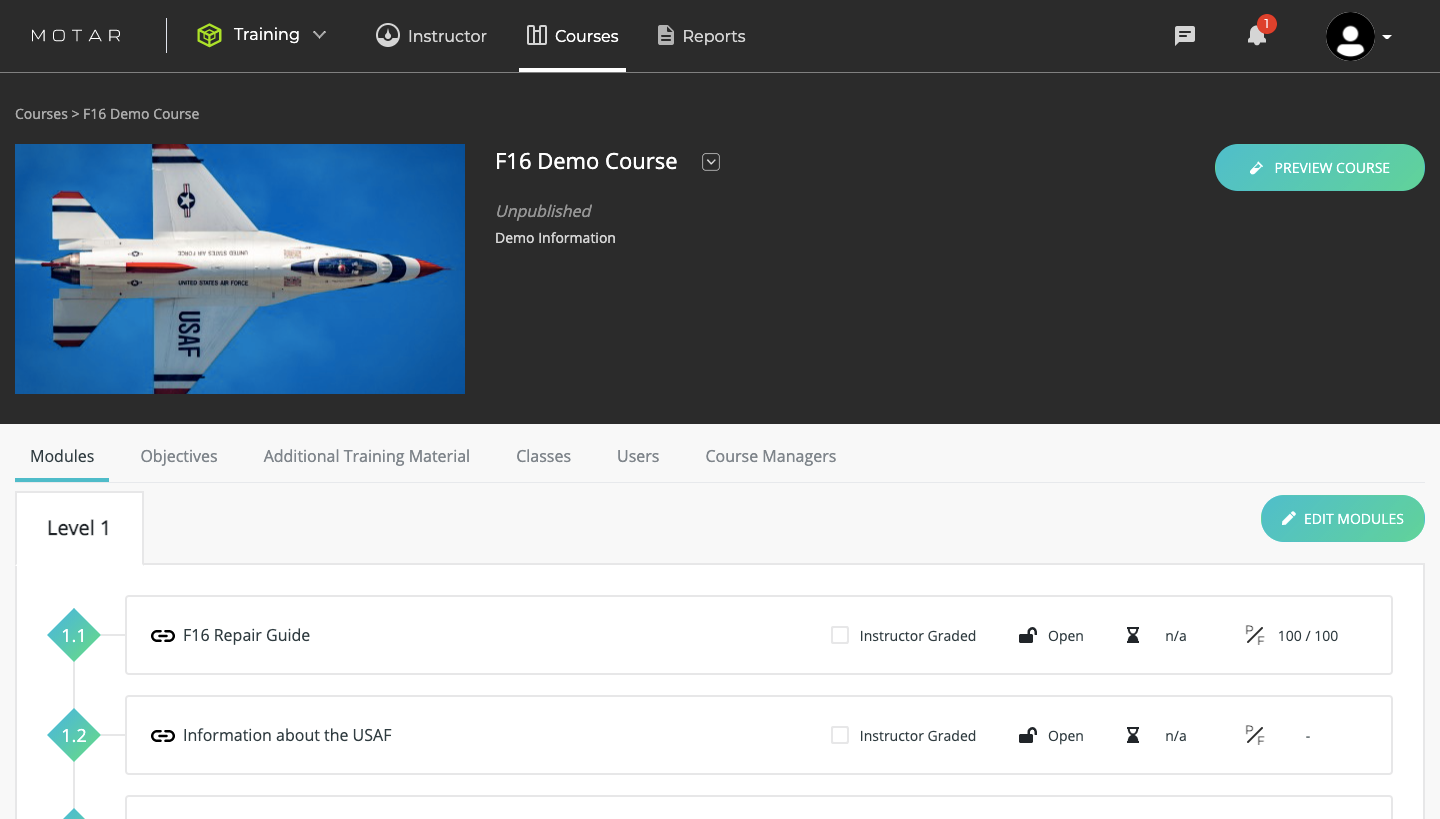Select the Level 1 tab
Viewport: 1440px width, 819px height.
click(79, 528)
